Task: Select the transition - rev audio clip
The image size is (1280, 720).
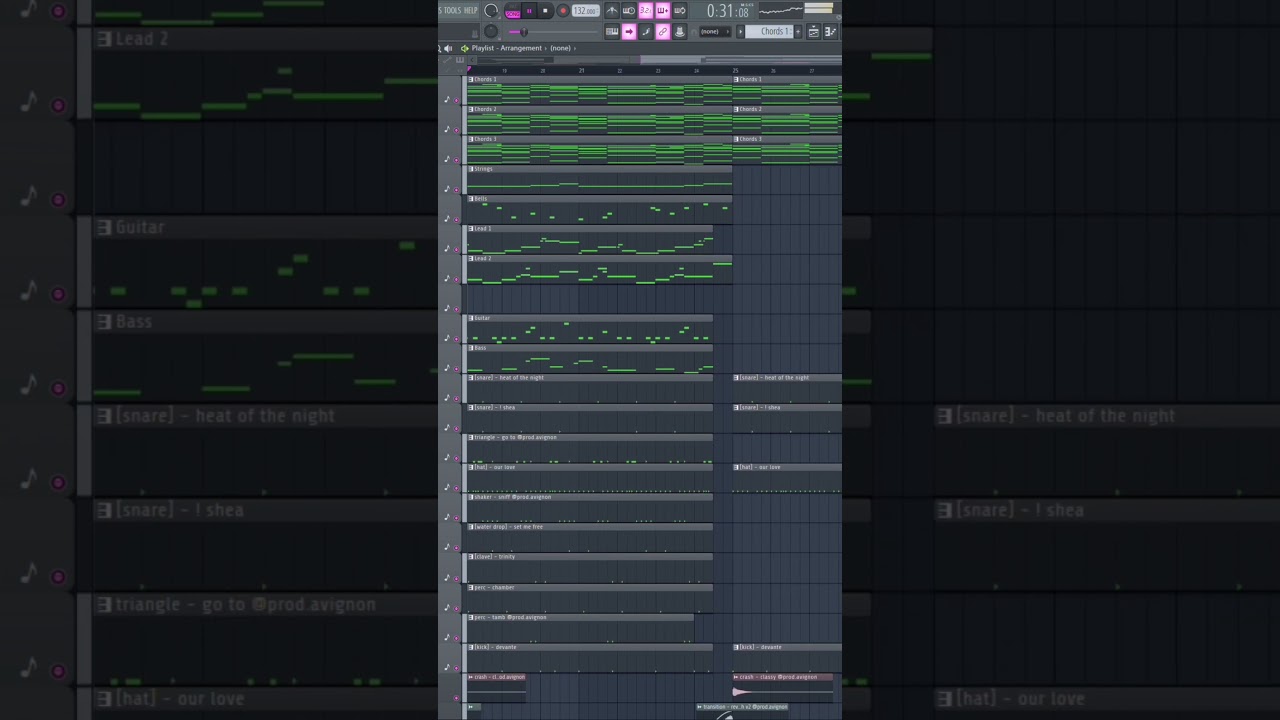Action: [x=742, y=711]
